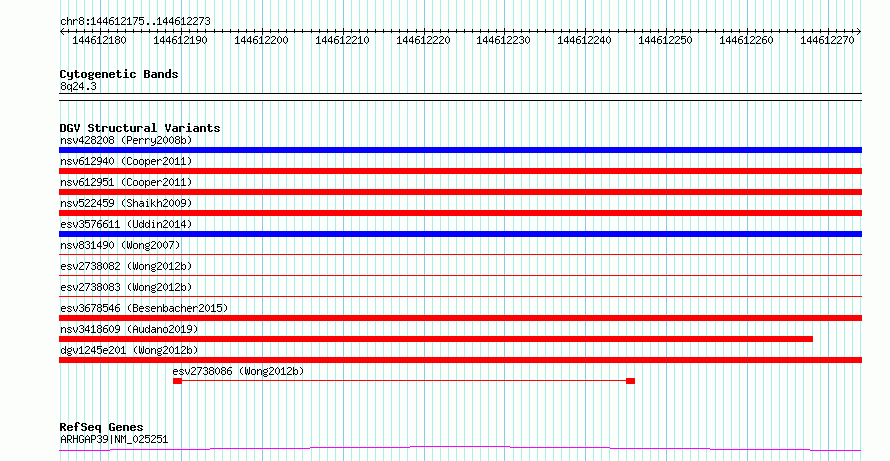Screen dimensions: 890x461
Task: Click the Cytogenetic Bands track heading
Action: 119,74
